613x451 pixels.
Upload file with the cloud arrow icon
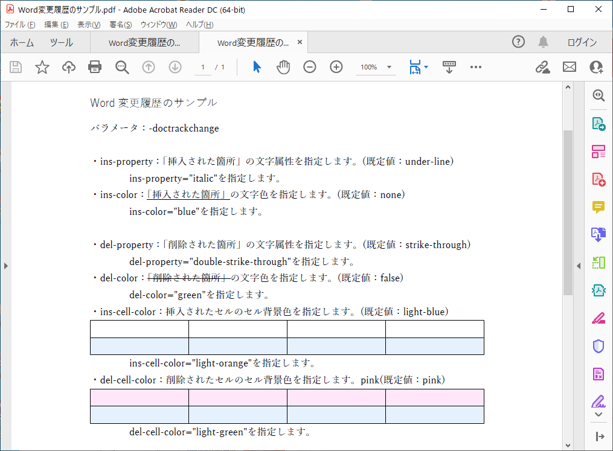69,67
